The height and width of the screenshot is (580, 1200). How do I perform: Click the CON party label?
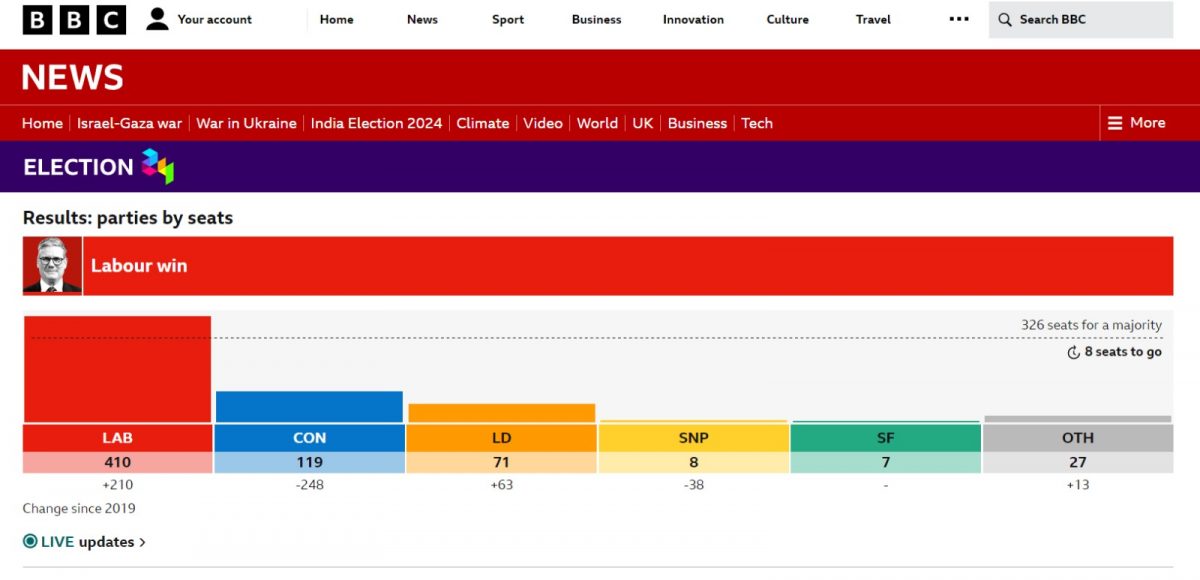pyautogui.click(x=309, y=438)
